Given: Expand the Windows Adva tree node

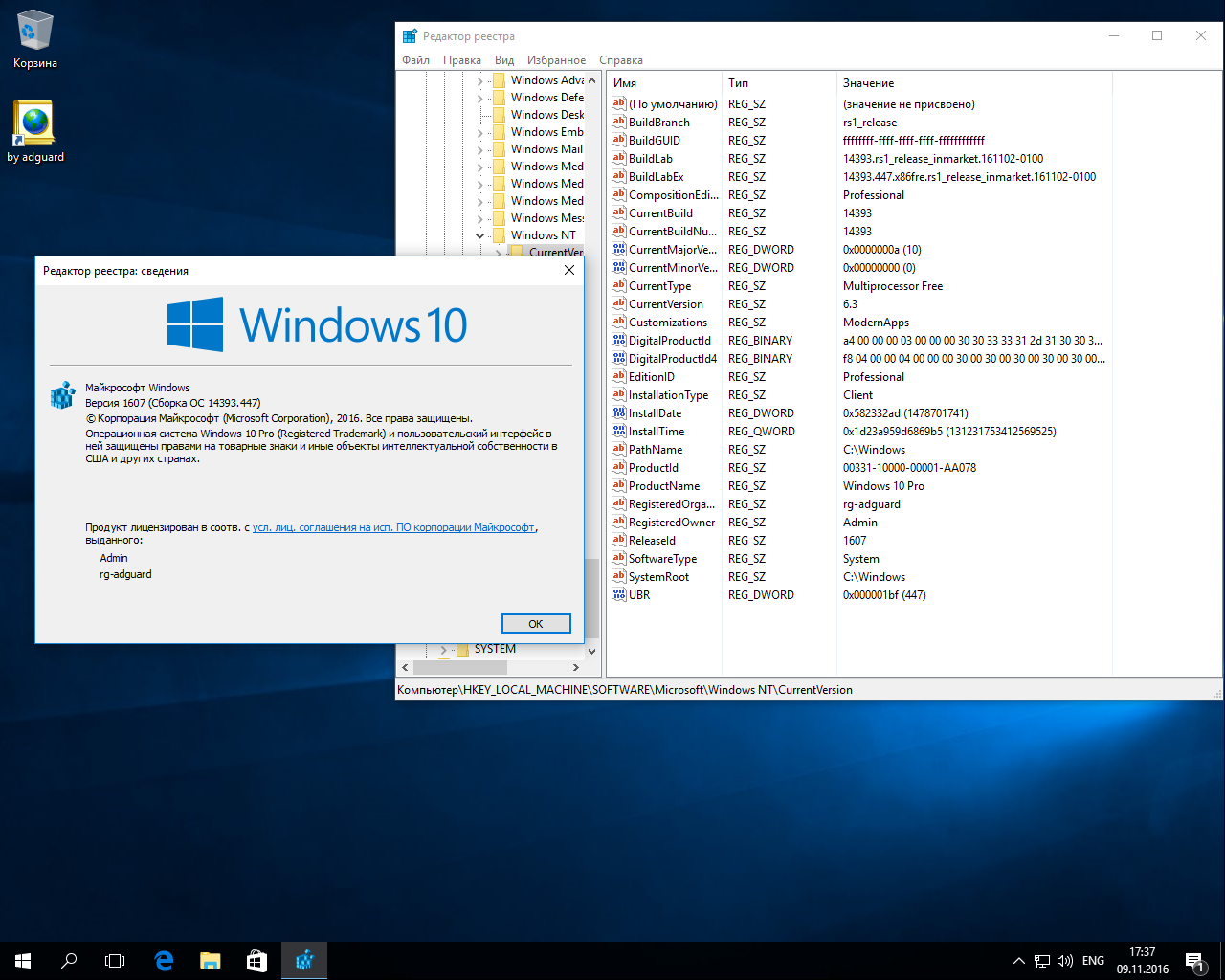Looking at the screenshot, I should (x=479, y=81).
